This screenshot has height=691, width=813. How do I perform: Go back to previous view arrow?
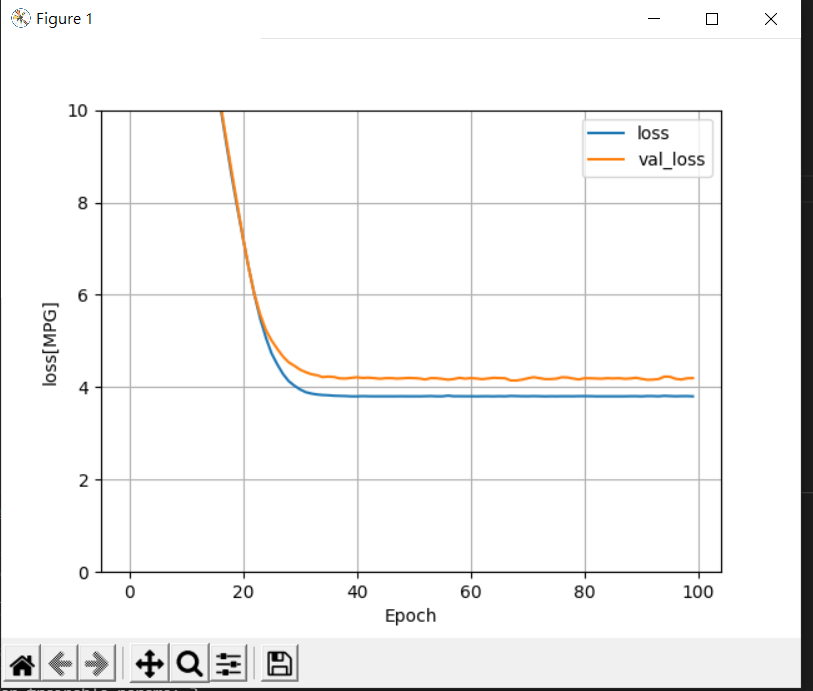click(x=60, y=664)
